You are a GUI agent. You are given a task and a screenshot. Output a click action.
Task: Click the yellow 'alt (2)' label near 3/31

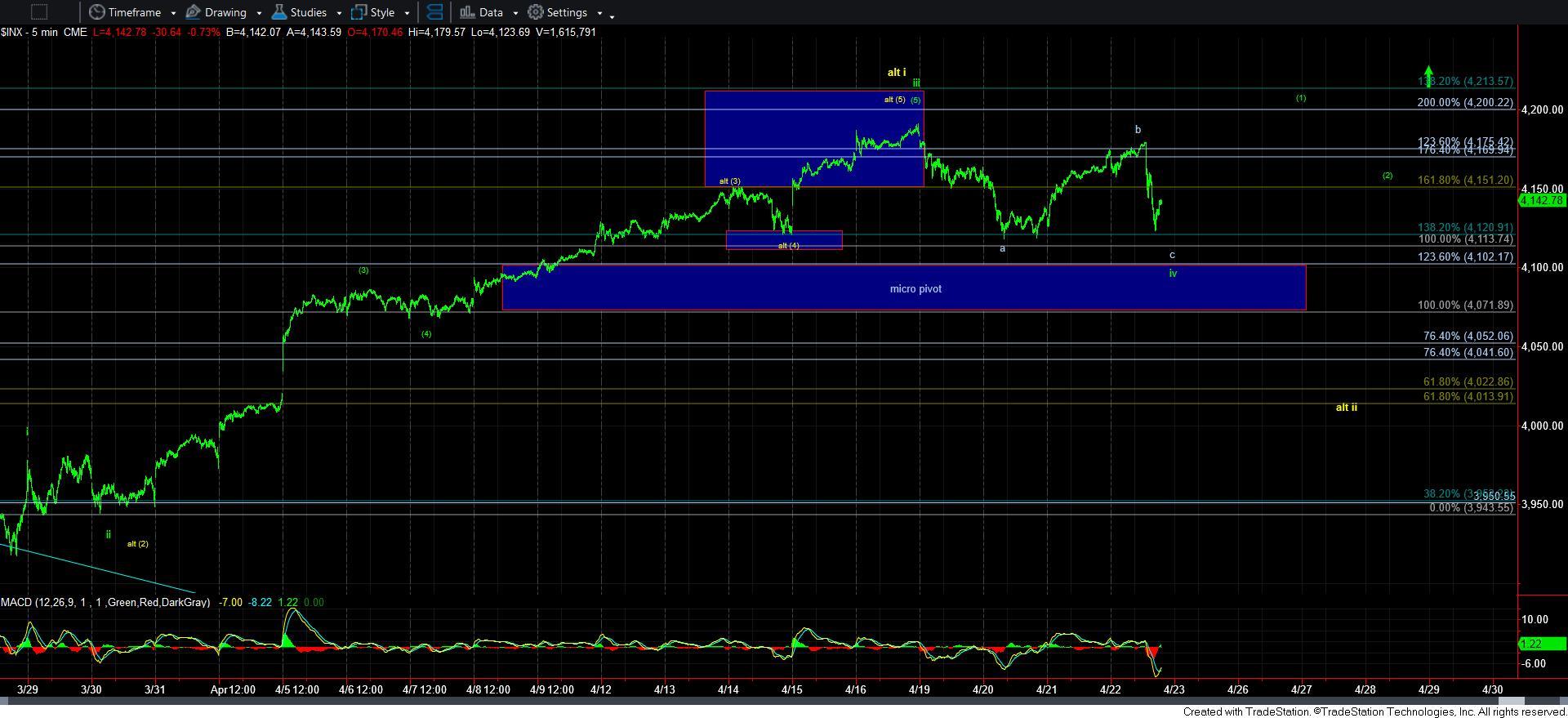click(137, 543)
